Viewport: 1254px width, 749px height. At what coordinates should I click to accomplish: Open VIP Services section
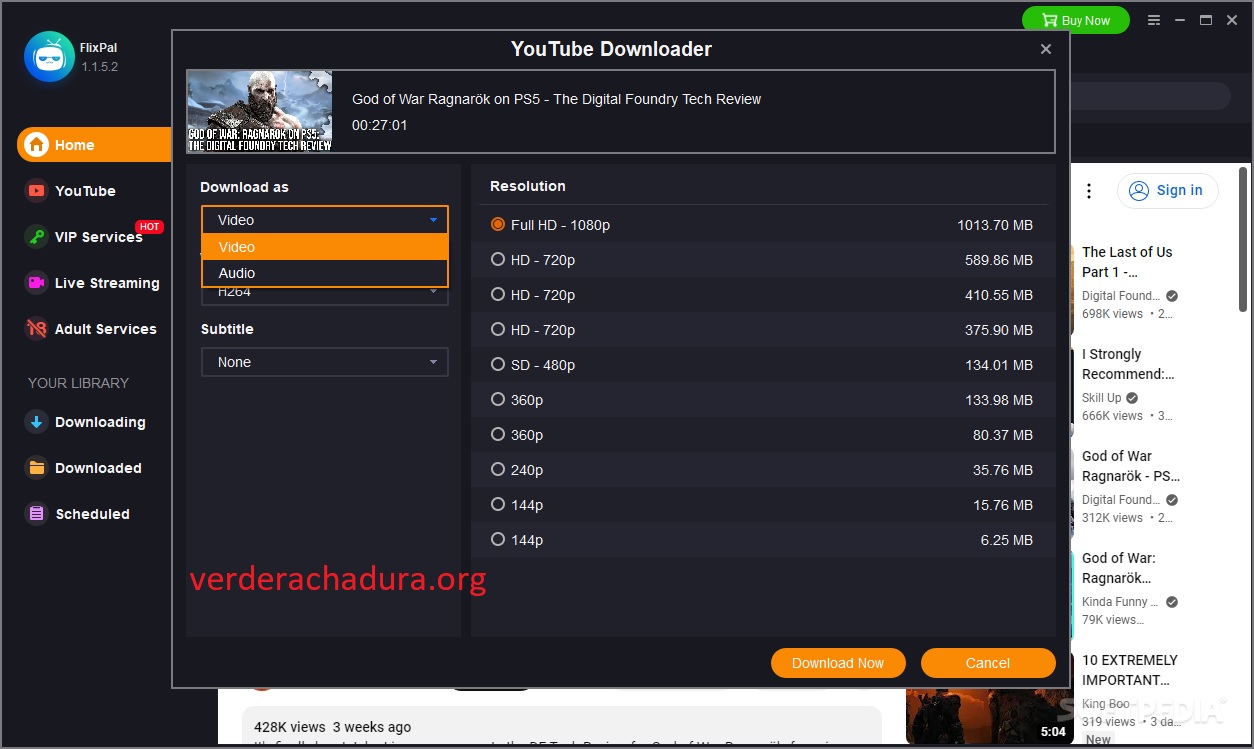point(98,237)
